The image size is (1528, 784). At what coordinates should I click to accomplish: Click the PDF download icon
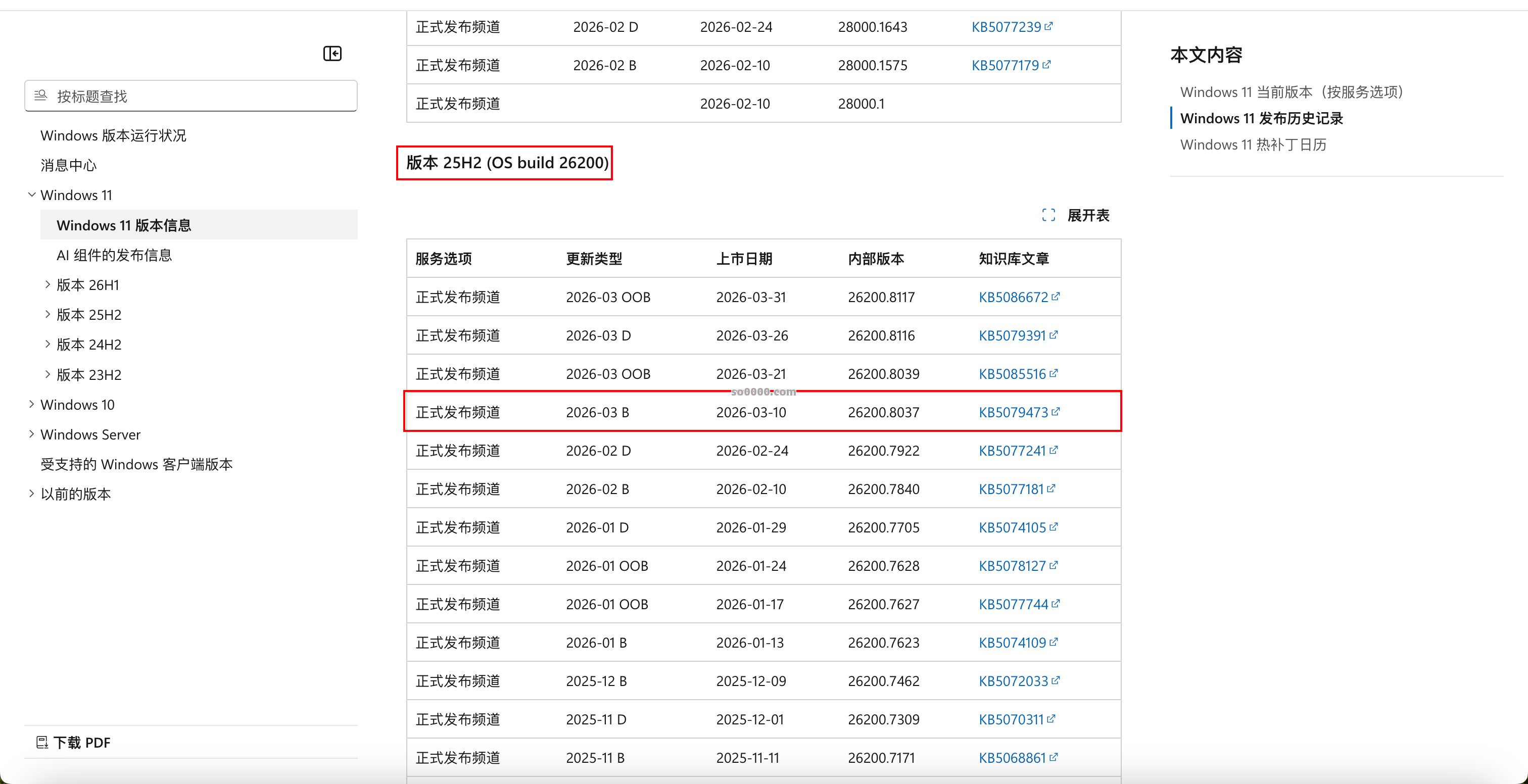(x=42, y=743)
